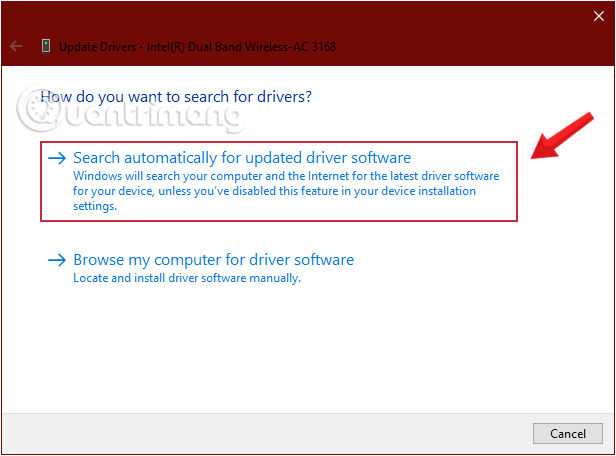Click the arrow icon before Browse my computer
The width and height of the screenshot is (616, 456).
(x=57, y=260)
